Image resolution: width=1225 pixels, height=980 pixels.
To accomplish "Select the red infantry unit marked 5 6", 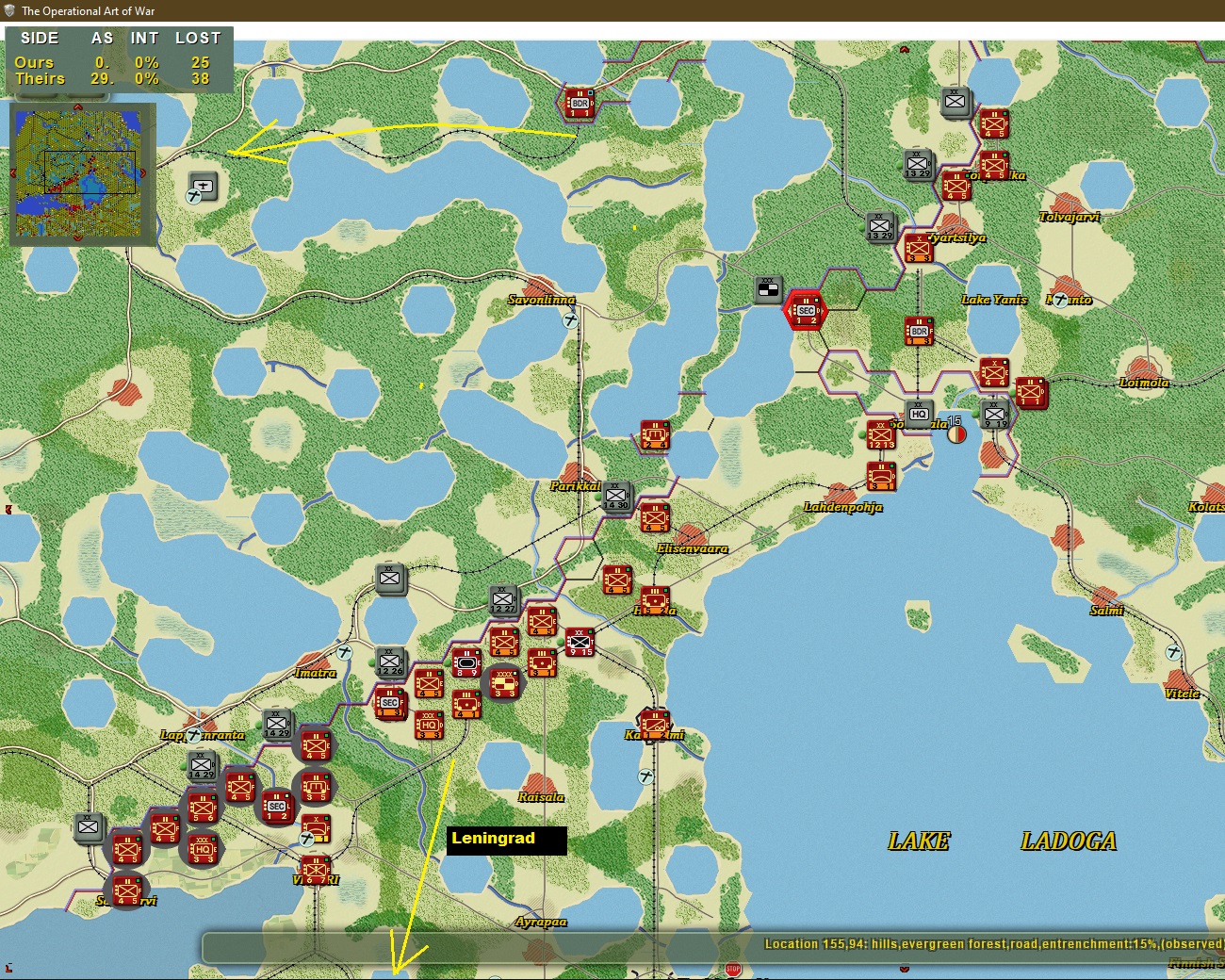I will [x=203, y=808].
